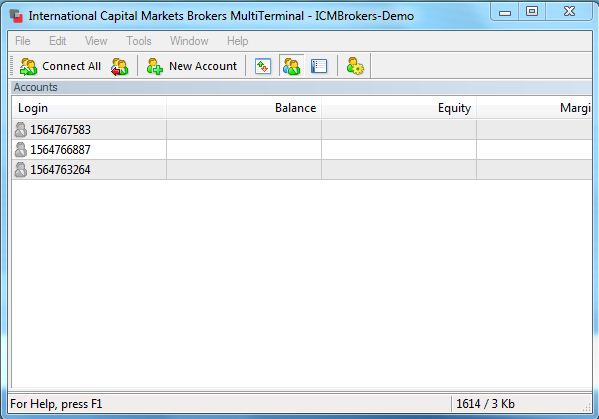Click the New Account toolbar button
Viewport: 599px width, 419px height.
[192, 66]
